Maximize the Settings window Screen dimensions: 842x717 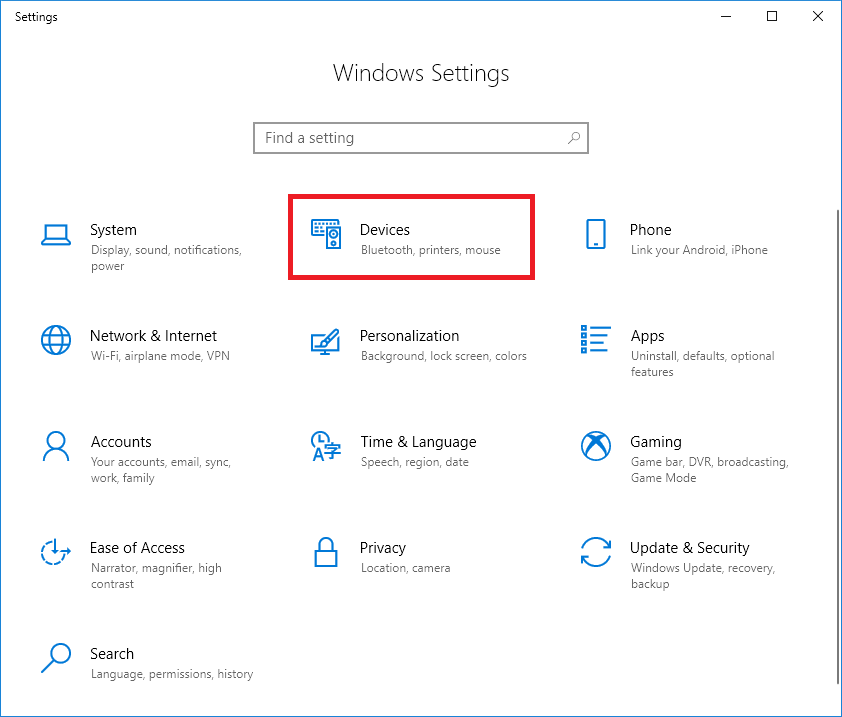point(772,16)
